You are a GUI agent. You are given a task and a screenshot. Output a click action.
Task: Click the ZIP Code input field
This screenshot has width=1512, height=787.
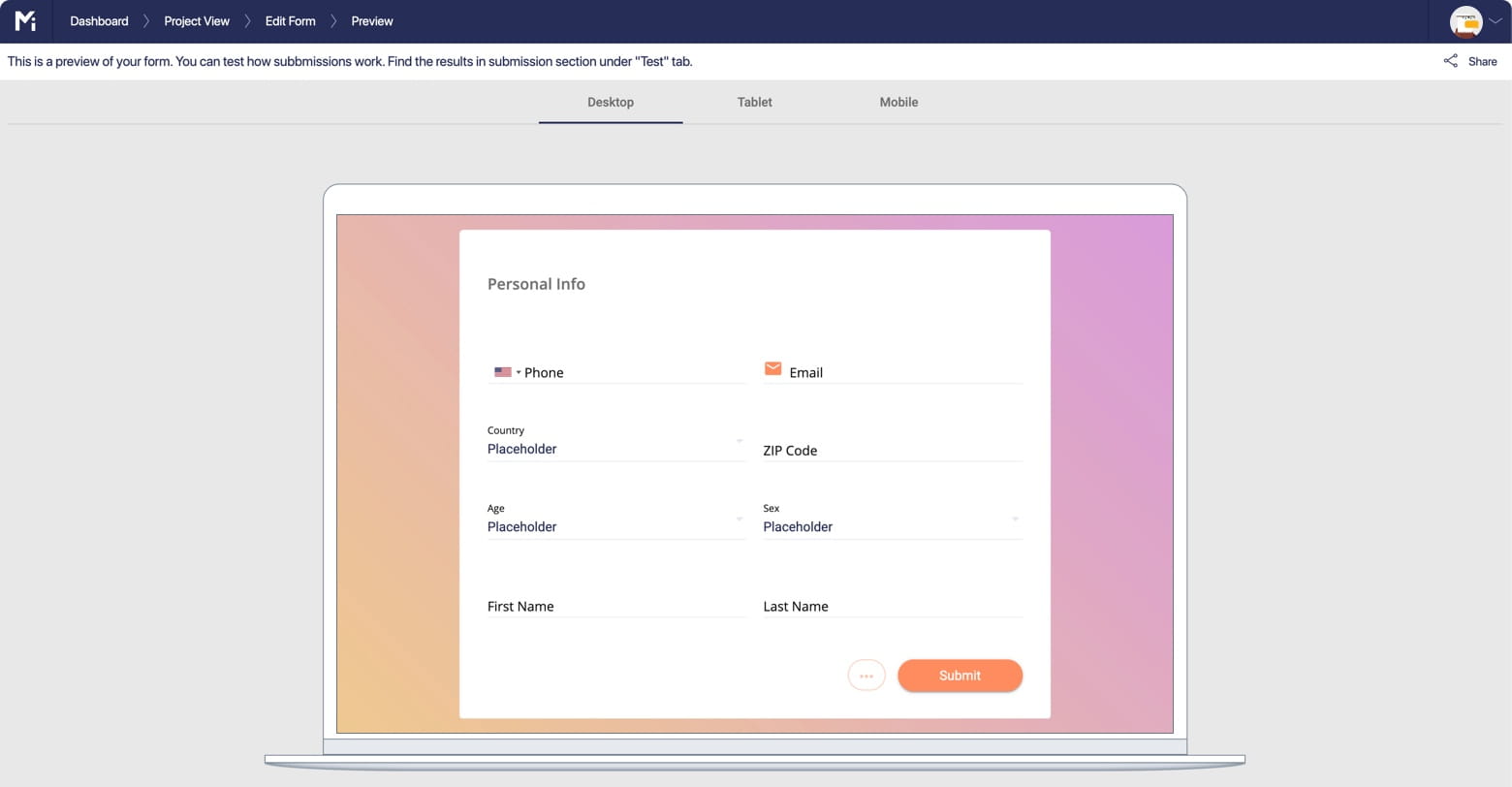[872, 450]
